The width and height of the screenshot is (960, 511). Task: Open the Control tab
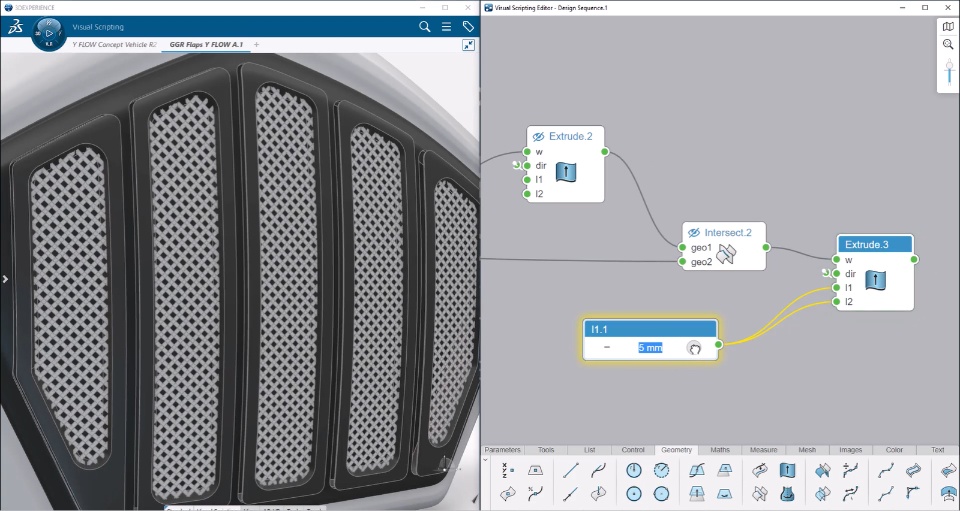633,450
